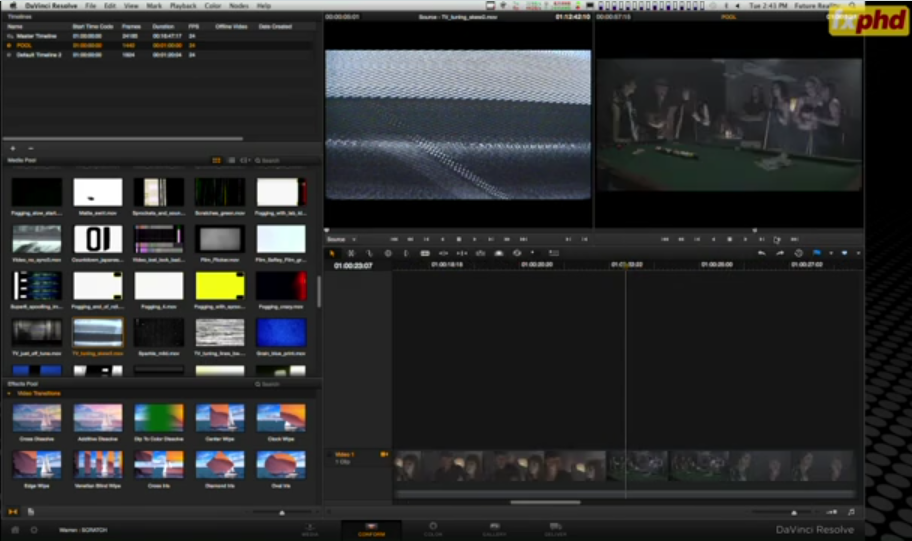This screenshot has height=541, width=912.
Task: Open the Media Pool sort options dropdown
Action: click(245, 160)
